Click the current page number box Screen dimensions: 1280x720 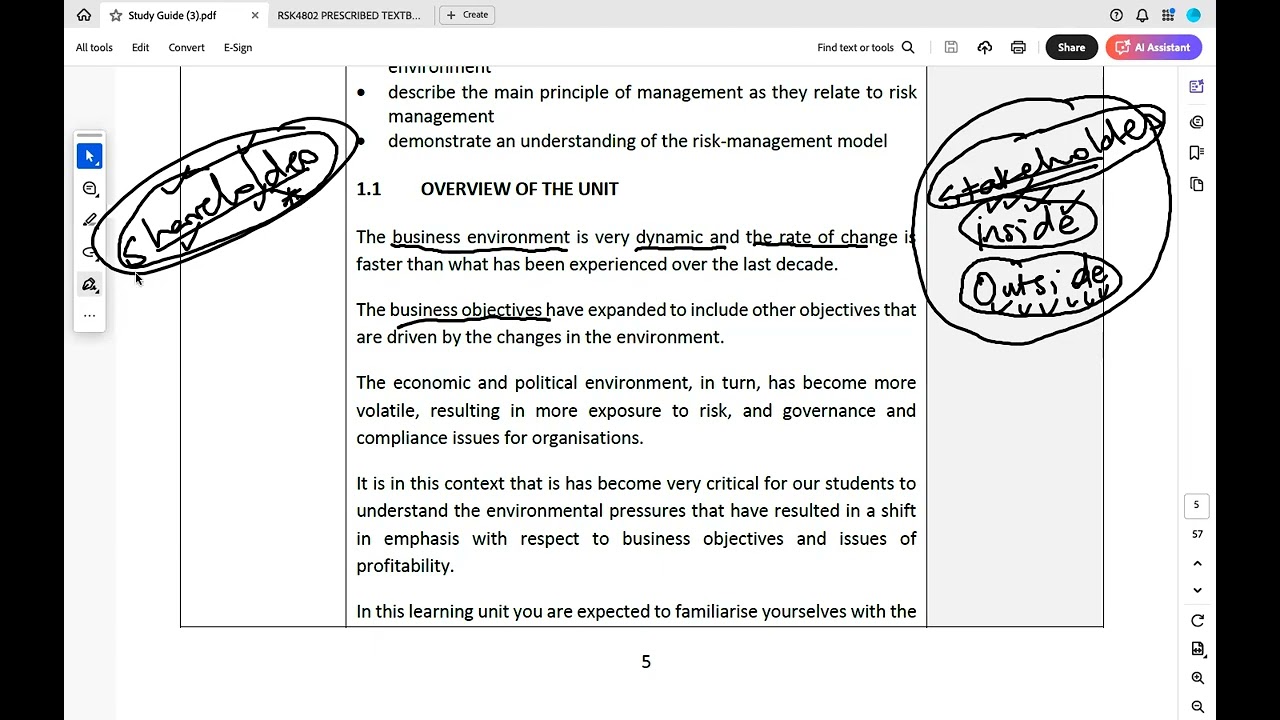click(x=1196, y=505)
